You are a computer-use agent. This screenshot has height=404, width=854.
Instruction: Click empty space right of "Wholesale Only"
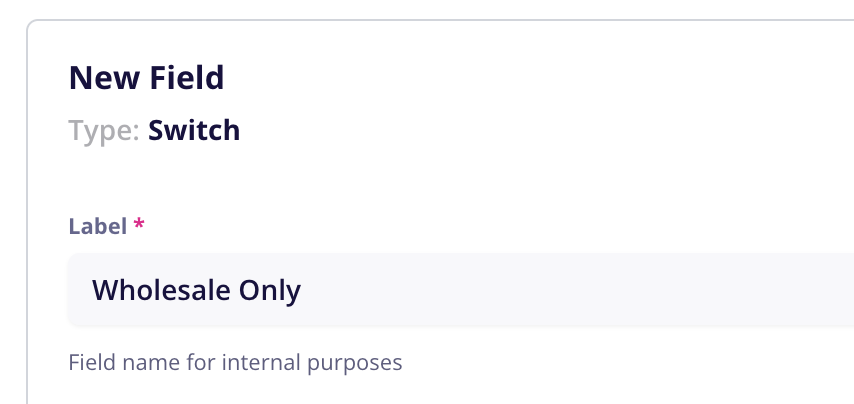[580, 290]
